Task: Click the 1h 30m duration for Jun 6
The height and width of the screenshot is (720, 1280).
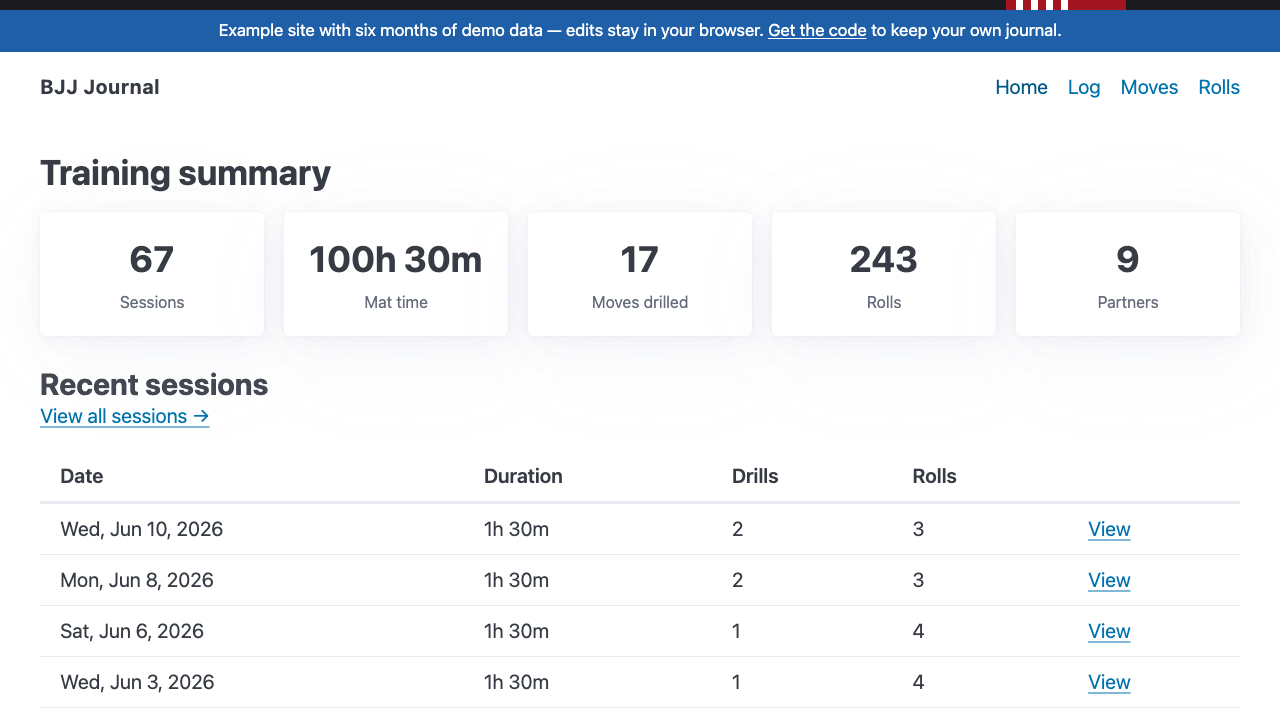Action: coord(516,631)
